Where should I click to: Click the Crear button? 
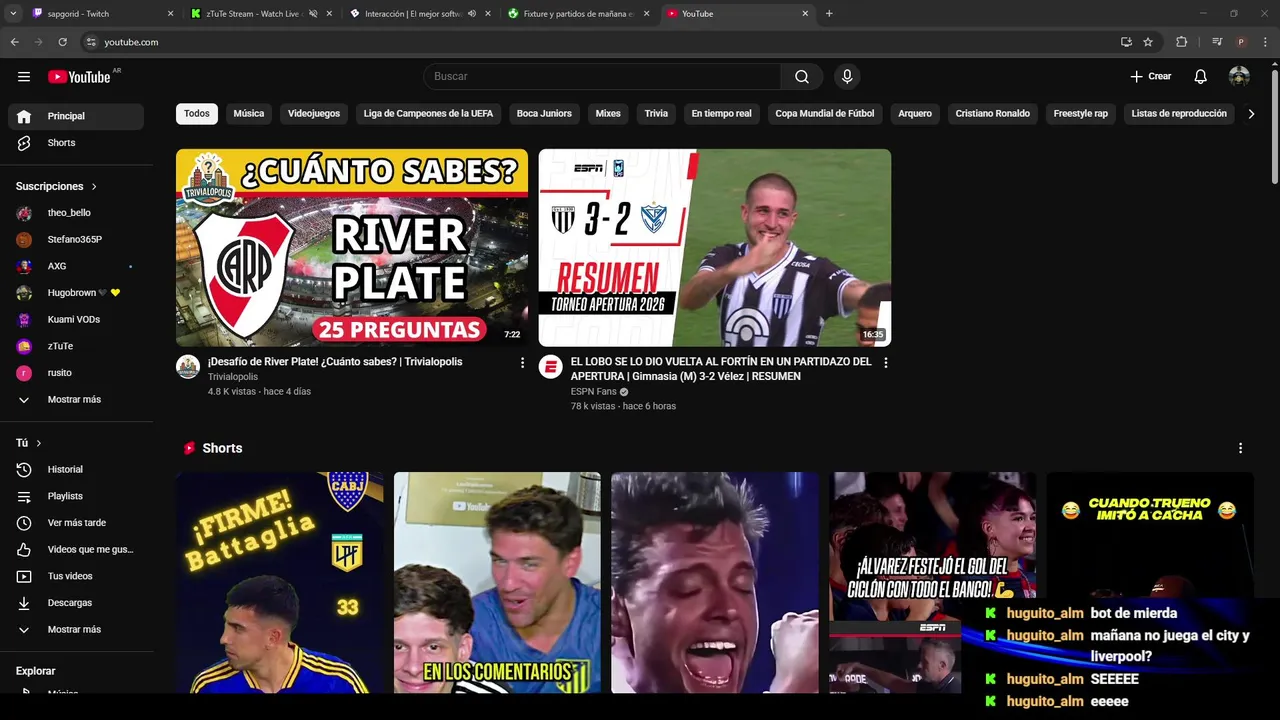[1151, 77]
